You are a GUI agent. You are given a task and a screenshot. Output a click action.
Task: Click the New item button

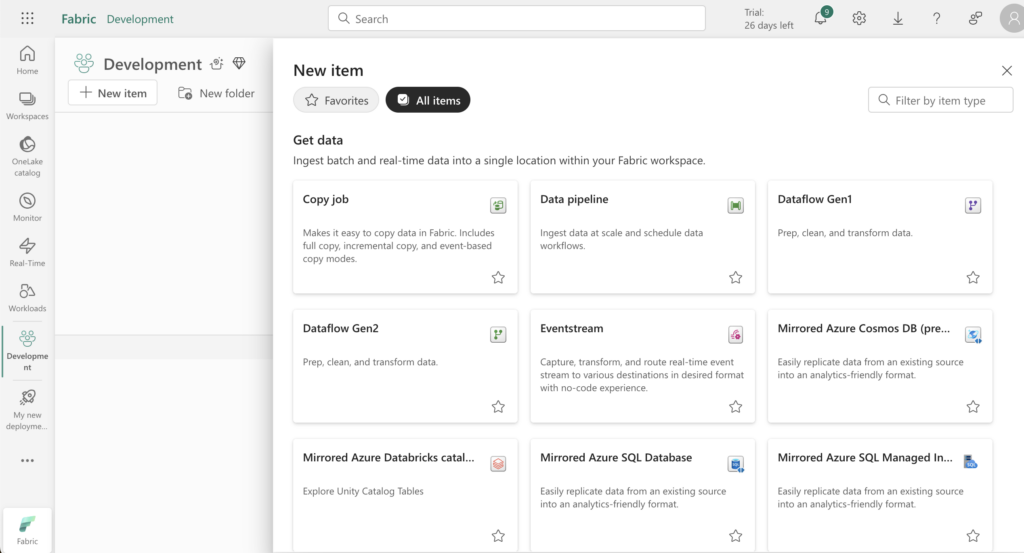click(112, 93)
